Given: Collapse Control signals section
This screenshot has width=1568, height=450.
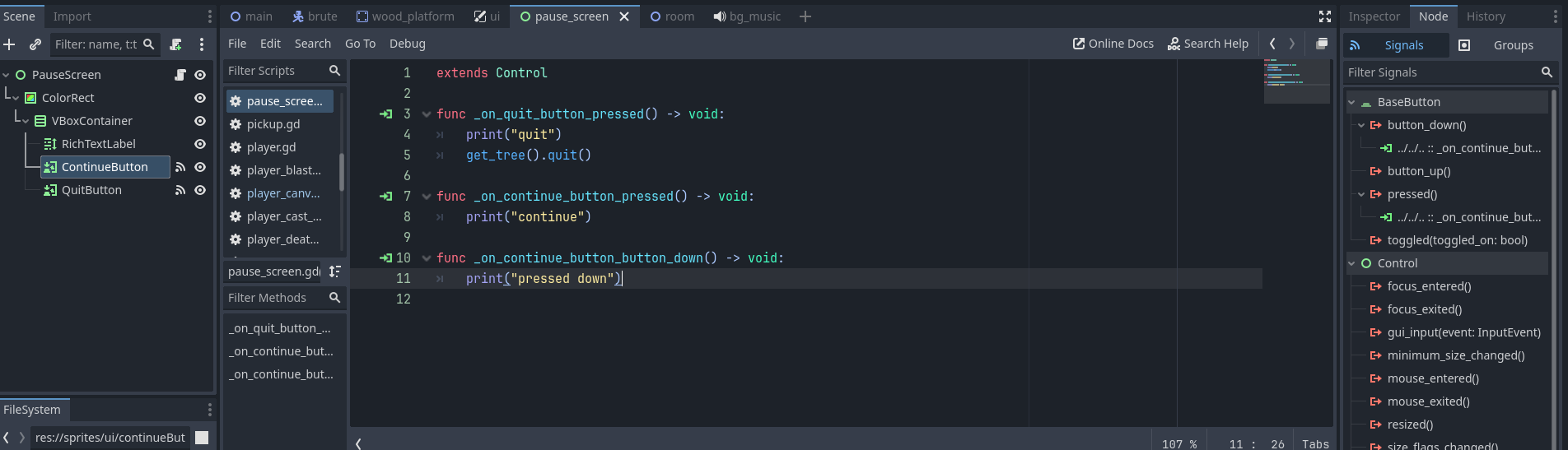Looking at the screenshot, I should point(1351,263).
